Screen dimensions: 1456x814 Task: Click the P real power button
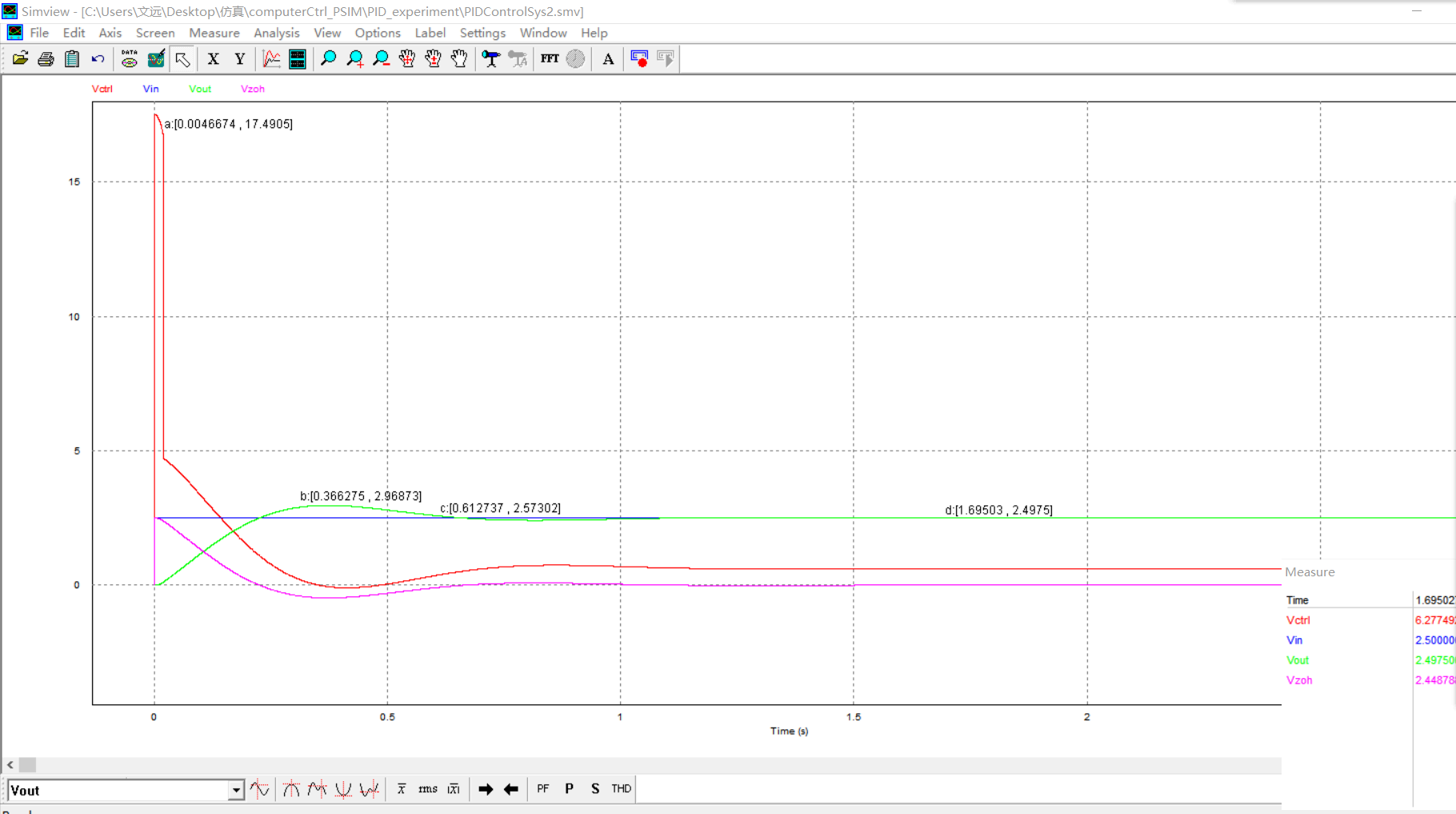click(569, 789)
